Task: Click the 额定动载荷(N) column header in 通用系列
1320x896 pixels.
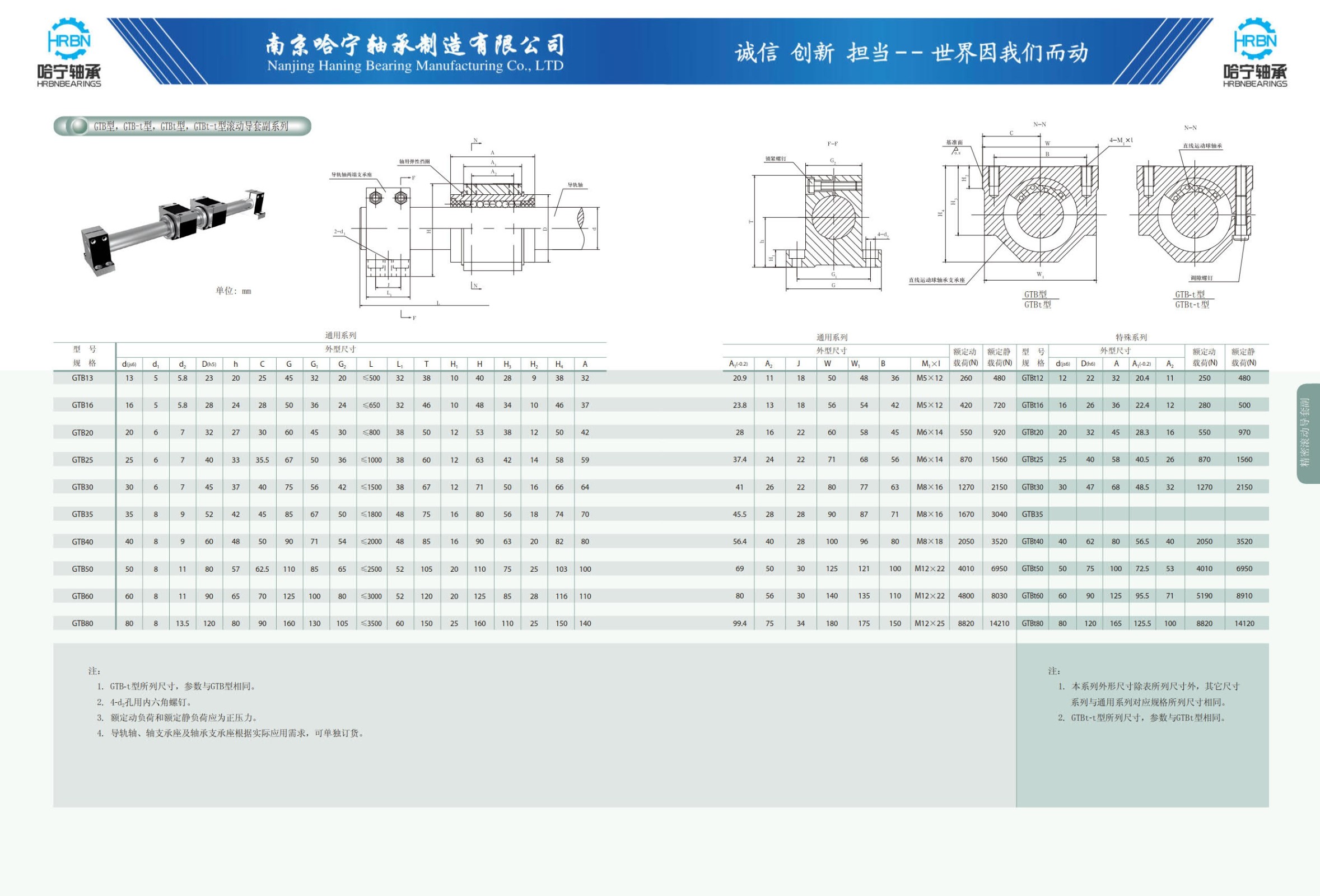Action: (x=965, y=357)
